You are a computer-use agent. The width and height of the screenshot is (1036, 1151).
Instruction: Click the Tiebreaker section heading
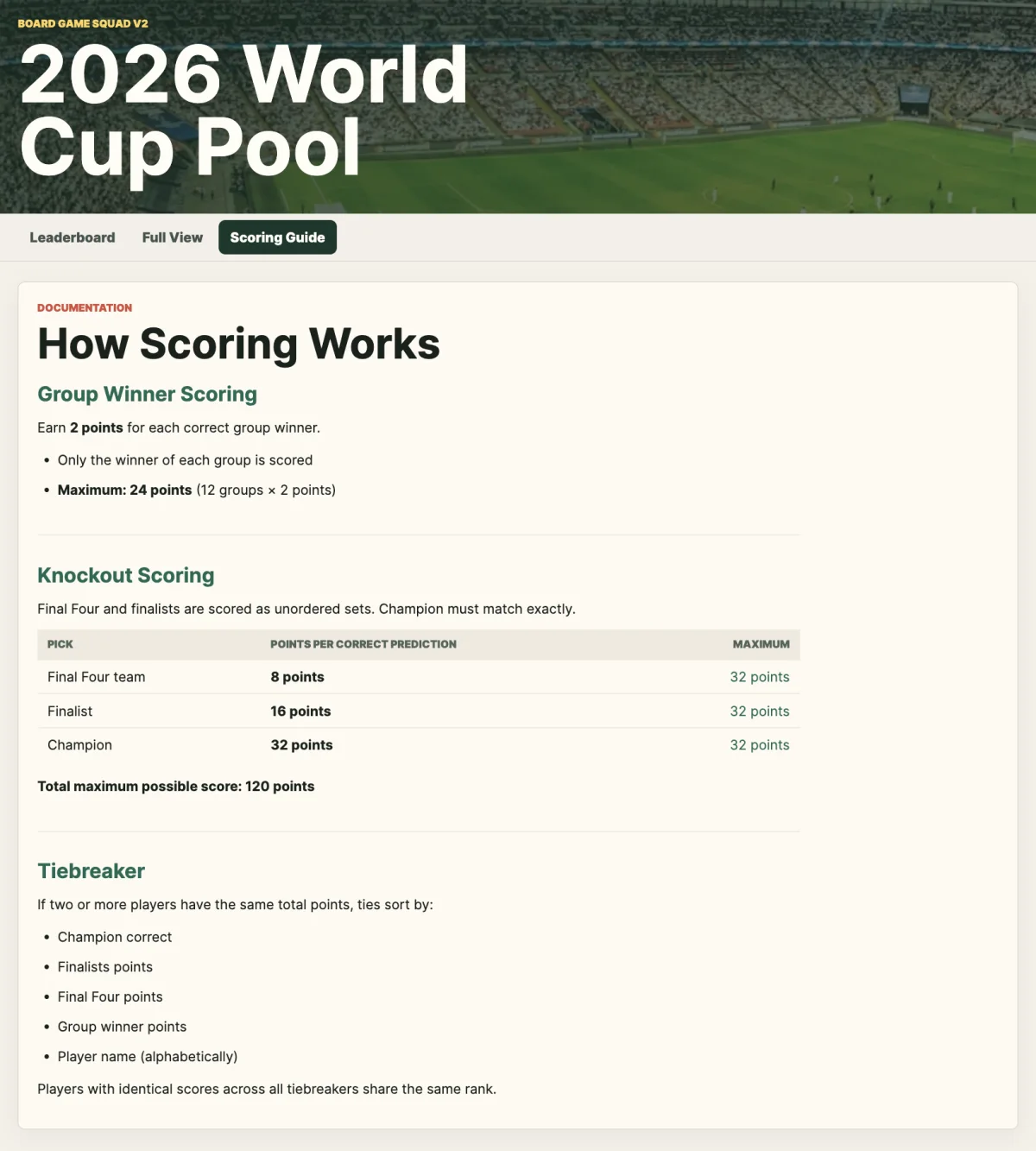pos(91,870)
